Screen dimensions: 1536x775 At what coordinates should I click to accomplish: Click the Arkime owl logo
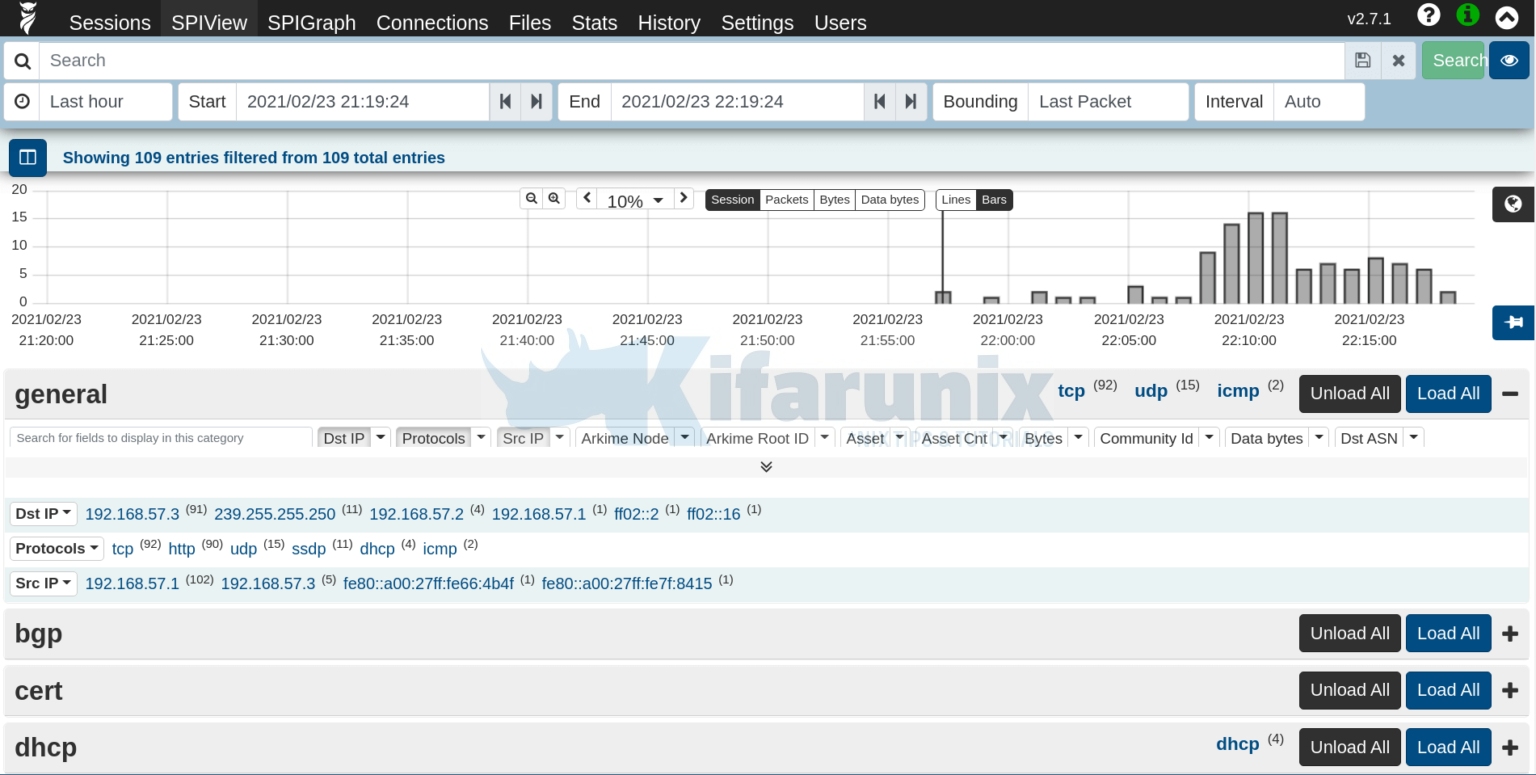click(25, 17)
